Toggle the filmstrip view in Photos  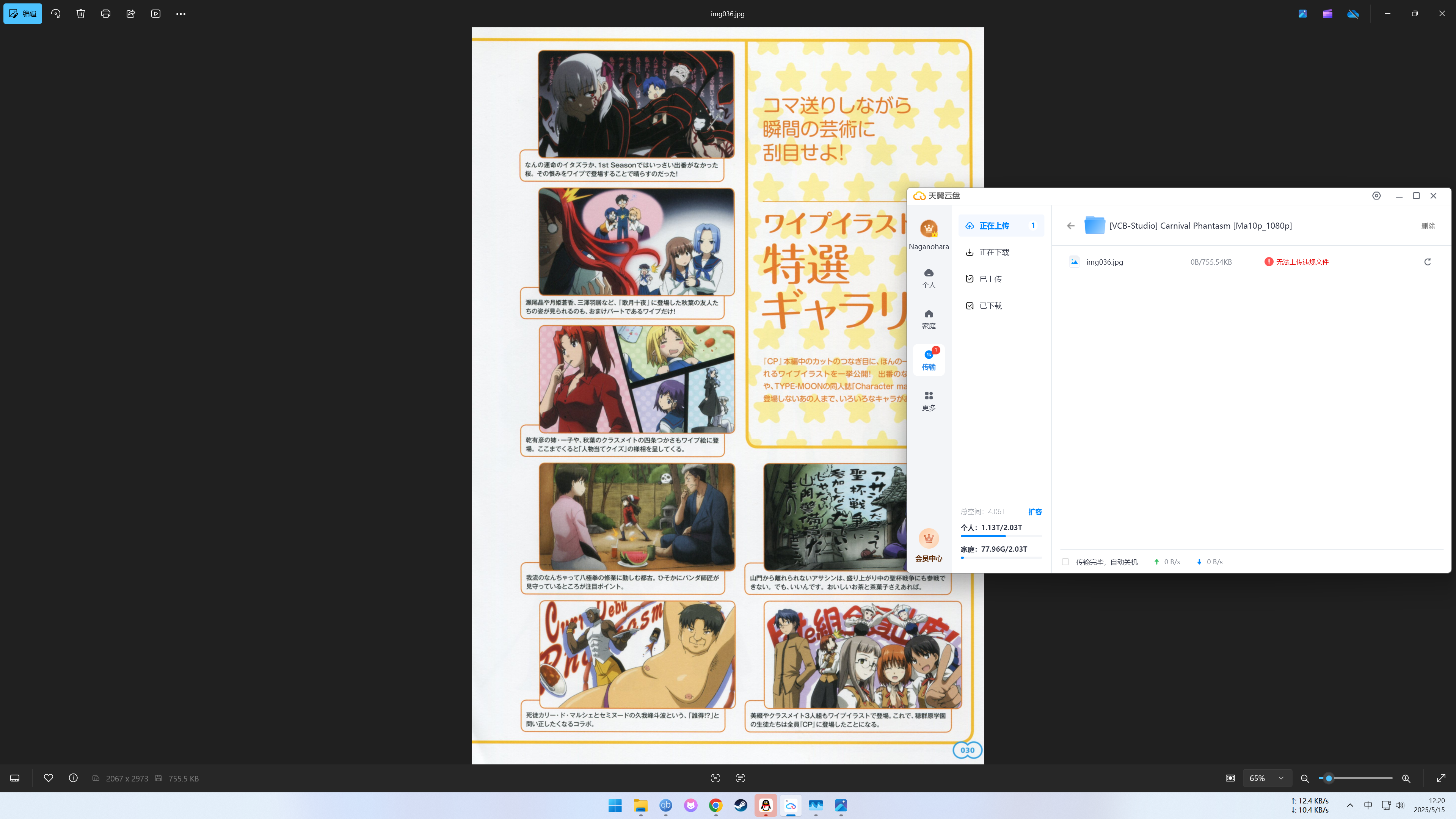click(x=15, y=778)
